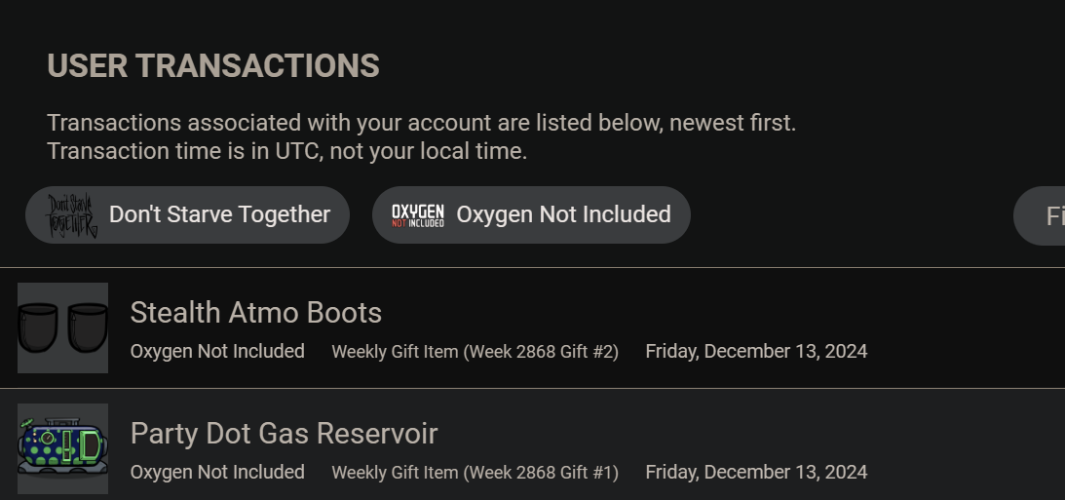Click Oxygen Not Included under Party Dot Gas Reservoir
Image resolution: width=1065 pixels, height=500 pixels.
(217, 472)
